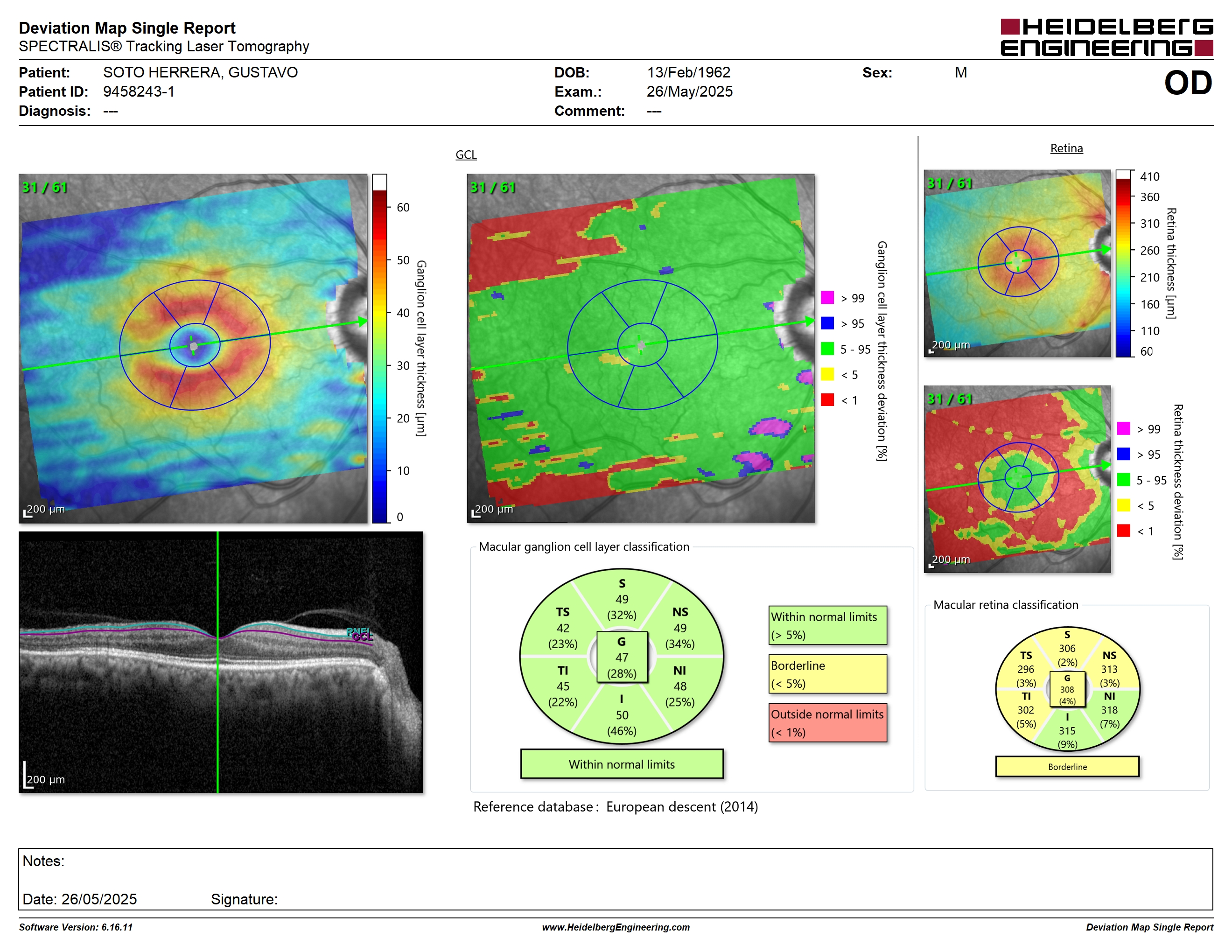The height and width of the screenshot is (952, 1232).
Task: Click the GCL G center value 47
Action: [622, 657]
